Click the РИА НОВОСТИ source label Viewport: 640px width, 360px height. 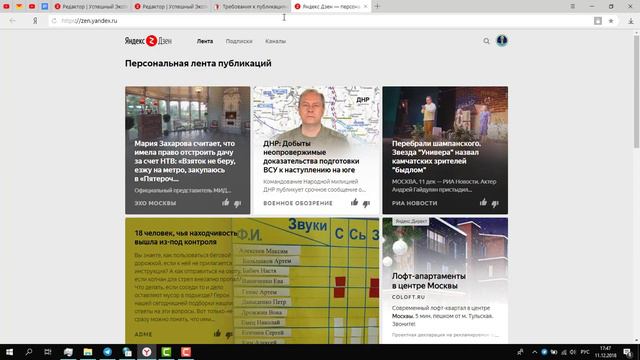pyautogui.click(x=414, y=203)
